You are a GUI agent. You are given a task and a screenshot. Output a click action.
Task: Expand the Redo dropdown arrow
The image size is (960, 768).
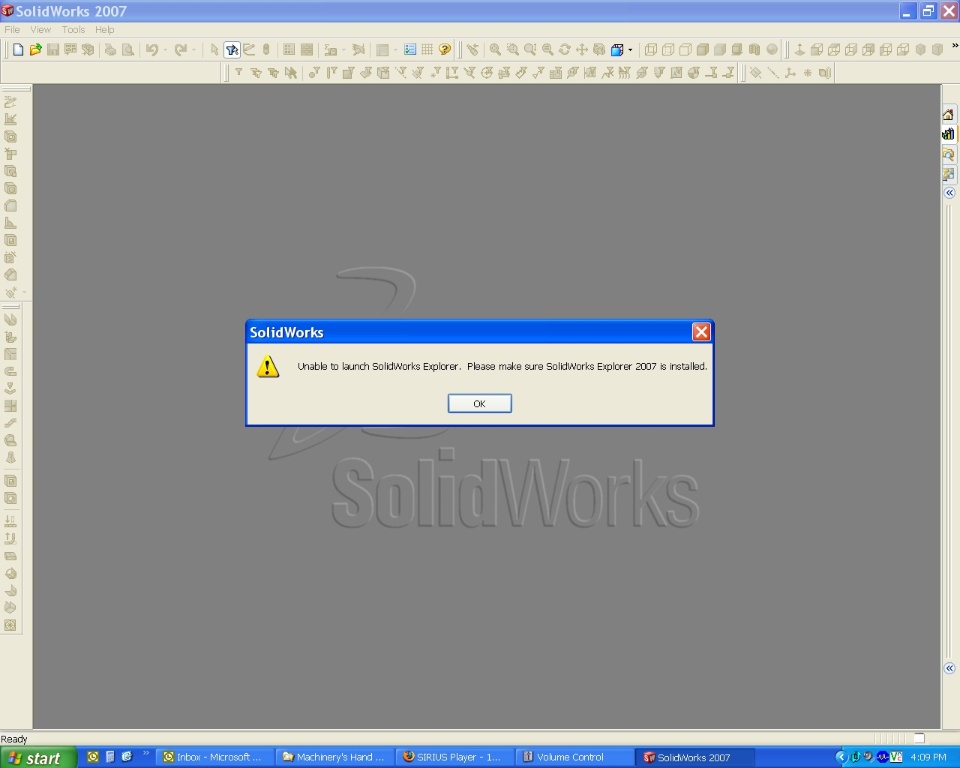click(194, 50)
